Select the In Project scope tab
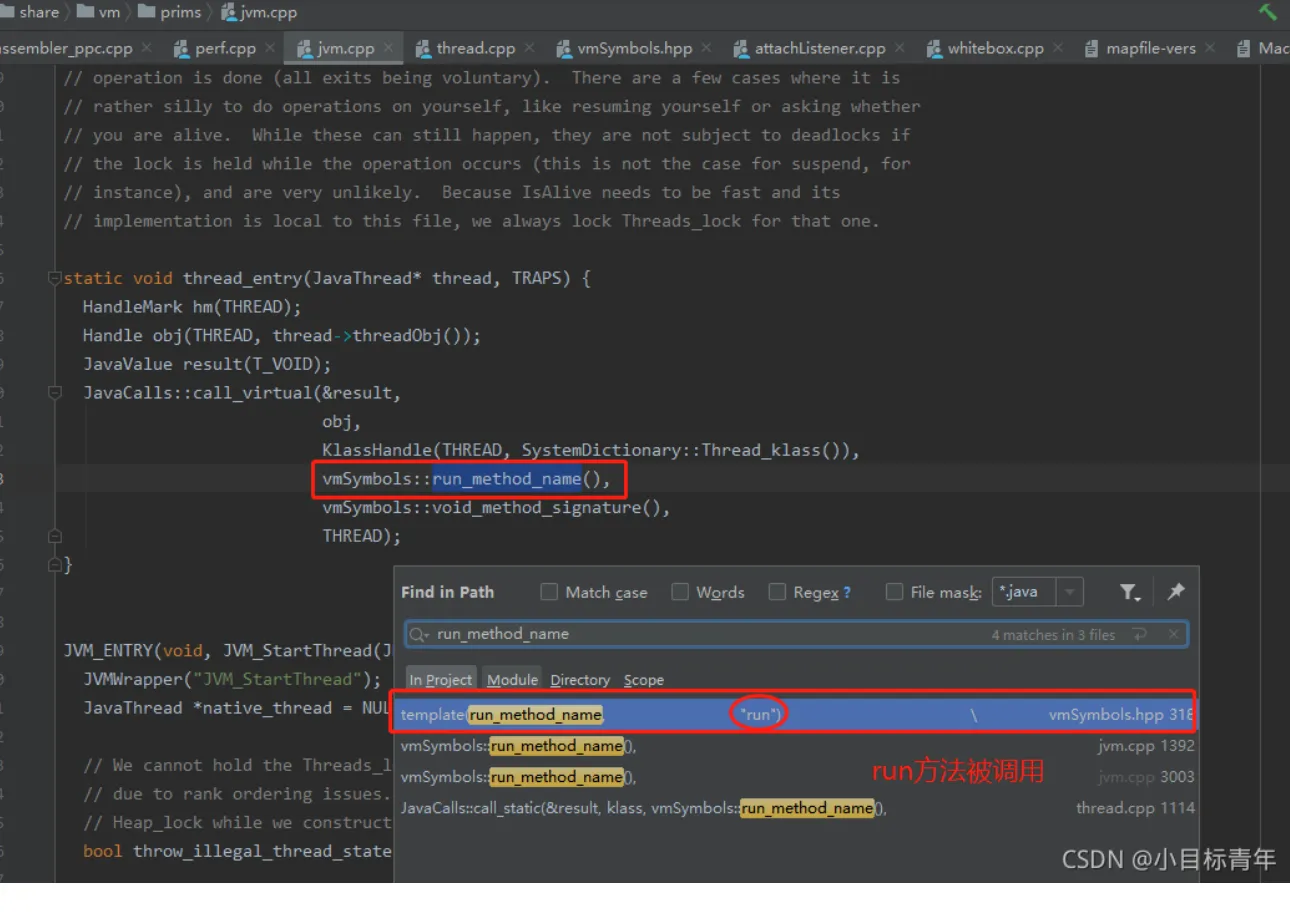The image size is (1290, 924). click(x=440, y=680)
